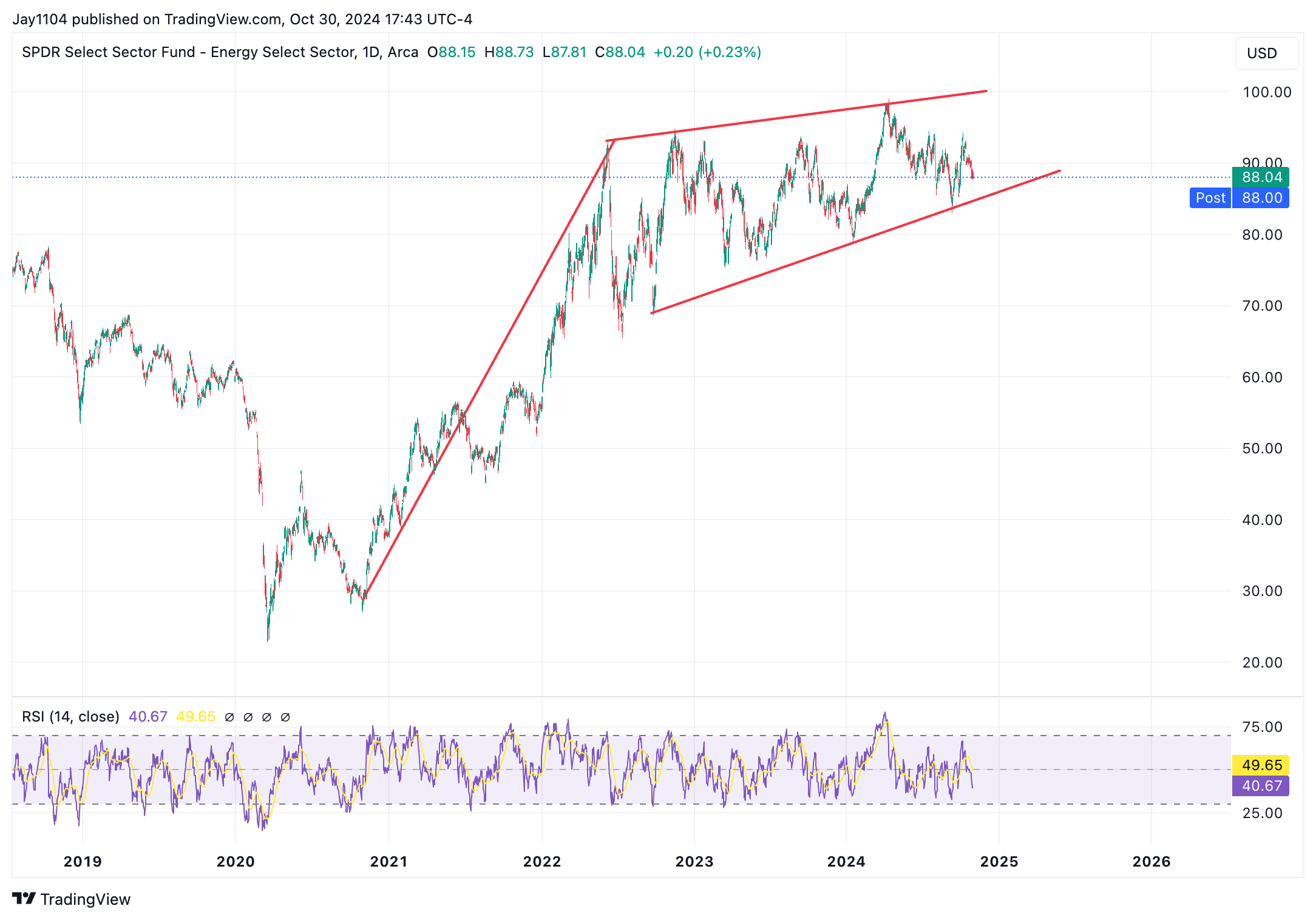Click the 25.00 RSI axis label
This screenshot has height=920, width=1316.
tap(1262, 813)
